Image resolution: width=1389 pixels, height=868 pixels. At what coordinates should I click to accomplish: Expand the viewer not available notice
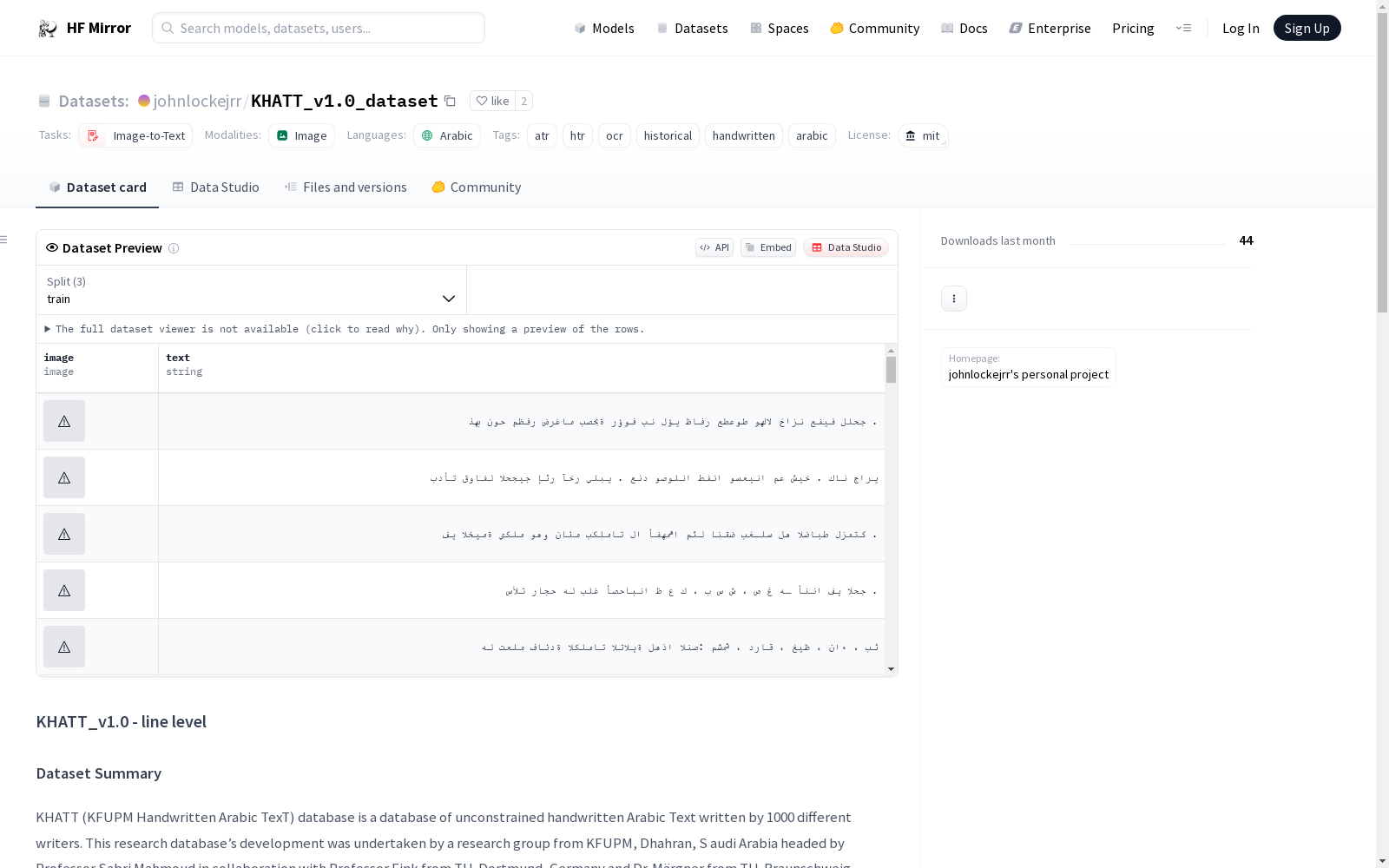pyautogui.click(x=345, y=329)
